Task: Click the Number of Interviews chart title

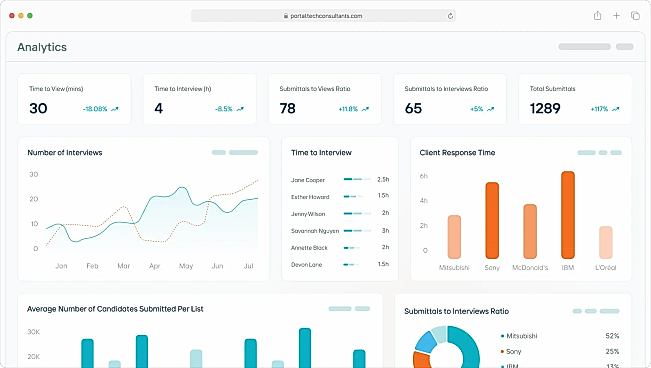Action: coord(65,152)
